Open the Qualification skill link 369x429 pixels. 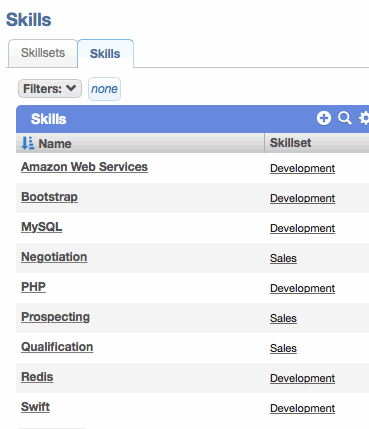coord(57,347)
